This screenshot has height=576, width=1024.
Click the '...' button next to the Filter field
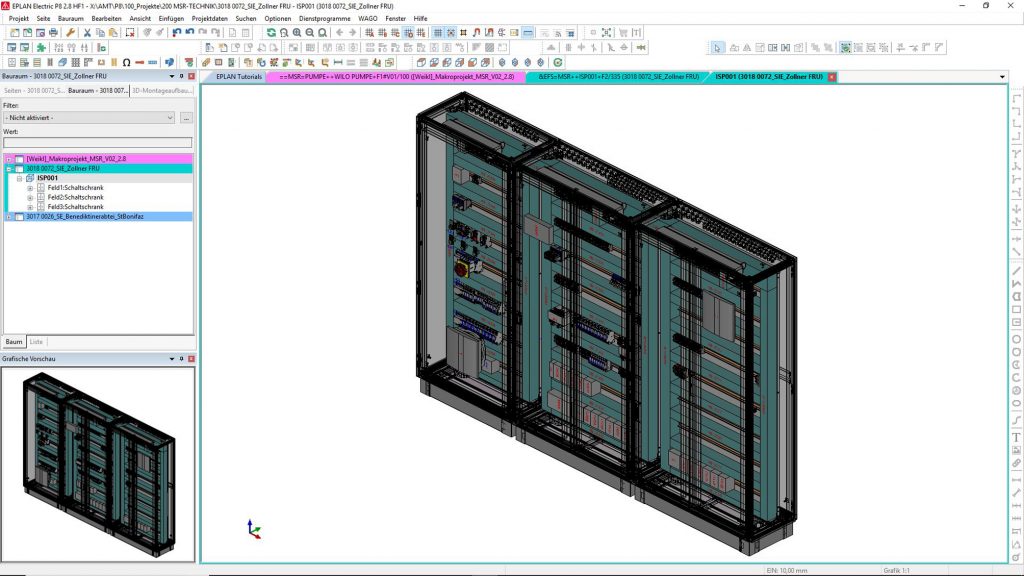pos(185,118)
